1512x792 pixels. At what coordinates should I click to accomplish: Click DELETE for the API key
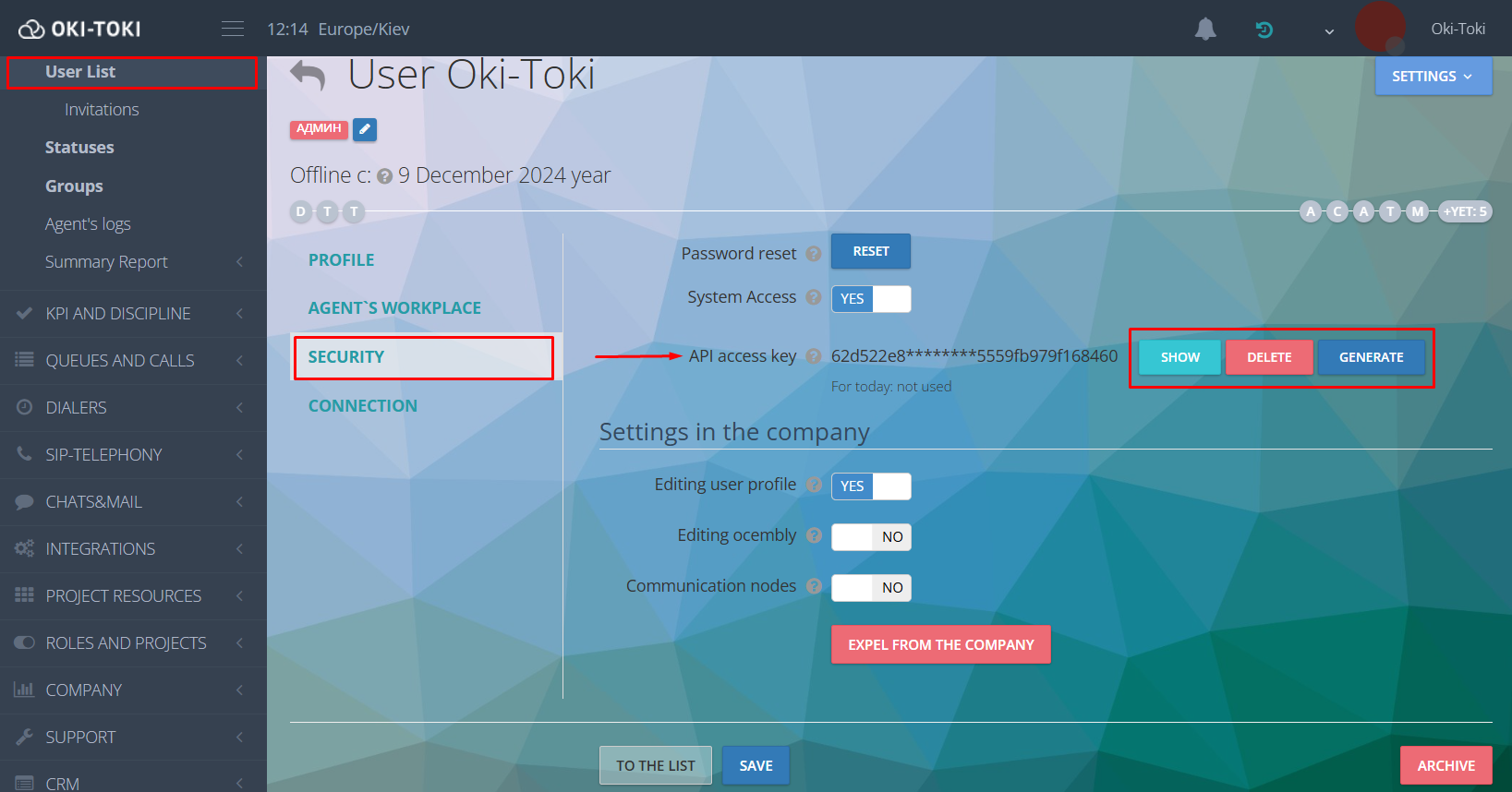click(x=1269, y=357)
